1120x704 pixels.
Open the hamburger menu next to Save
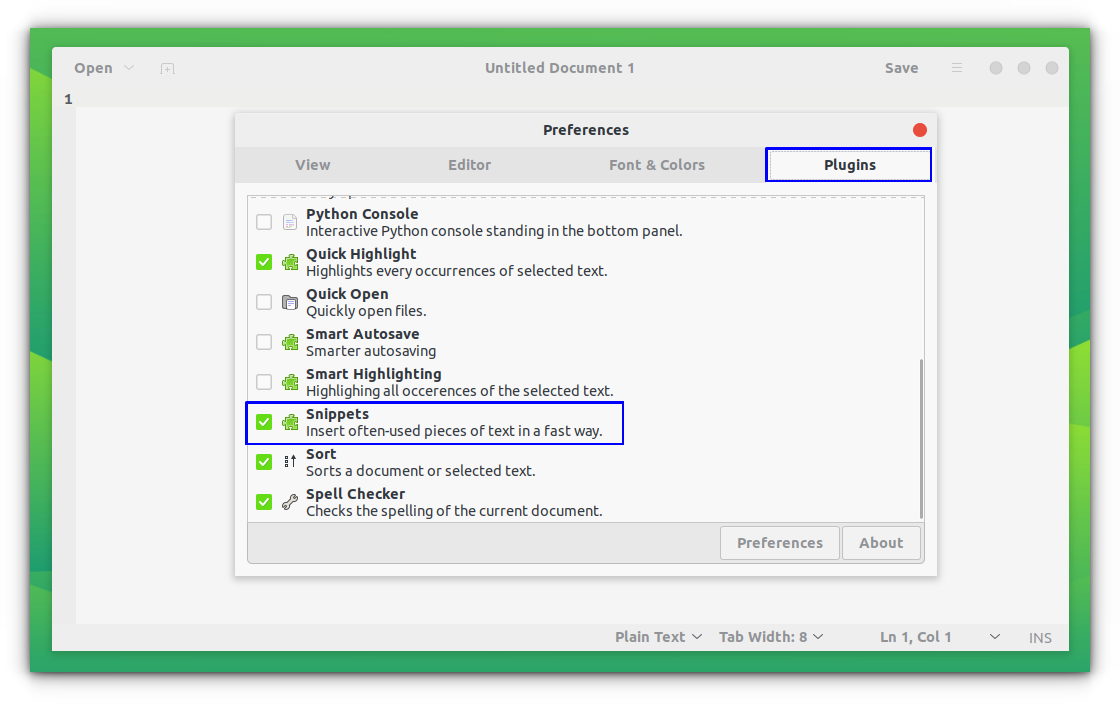click(x=956, y=67)
